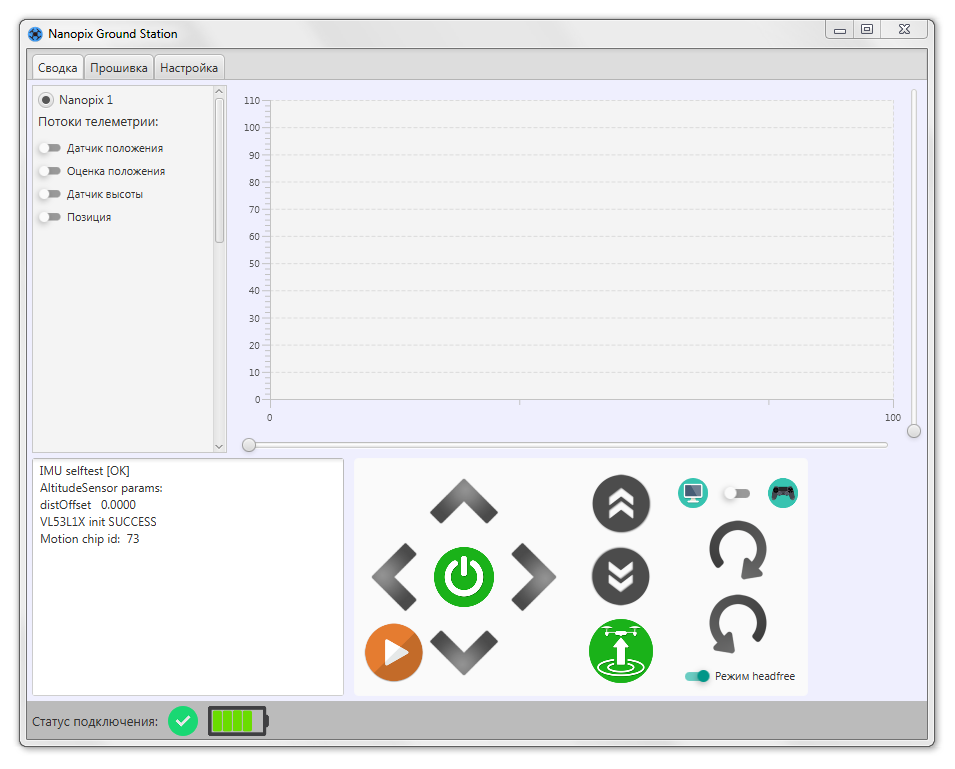Click the green drone takeoff button
The height and width of the screenshot is (769, 955).
[x=621, y=651]
